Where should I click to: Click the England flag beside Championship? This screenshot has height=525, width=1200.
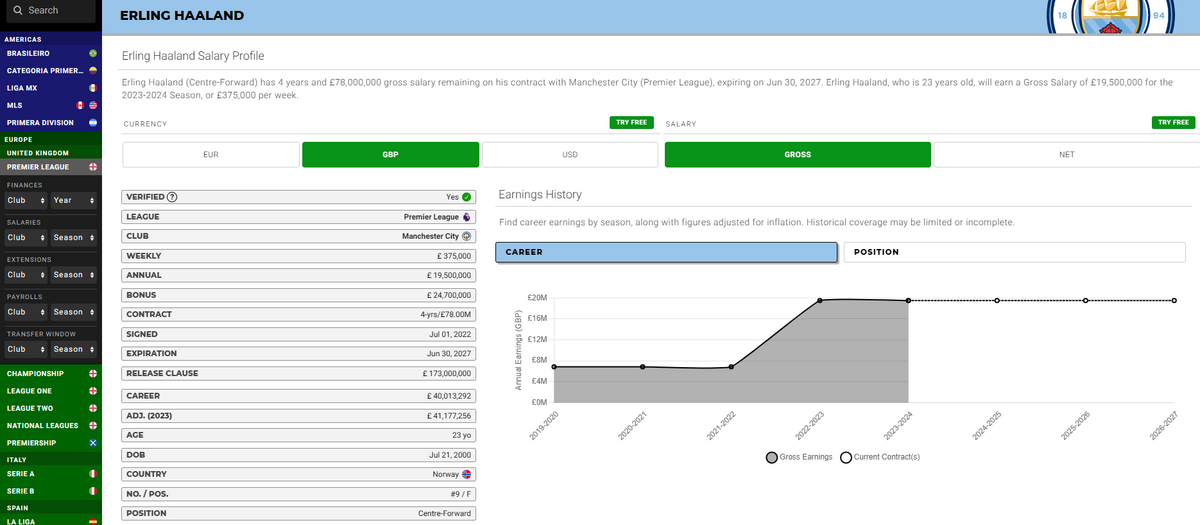pyautogui.click(x=93, y=374)
